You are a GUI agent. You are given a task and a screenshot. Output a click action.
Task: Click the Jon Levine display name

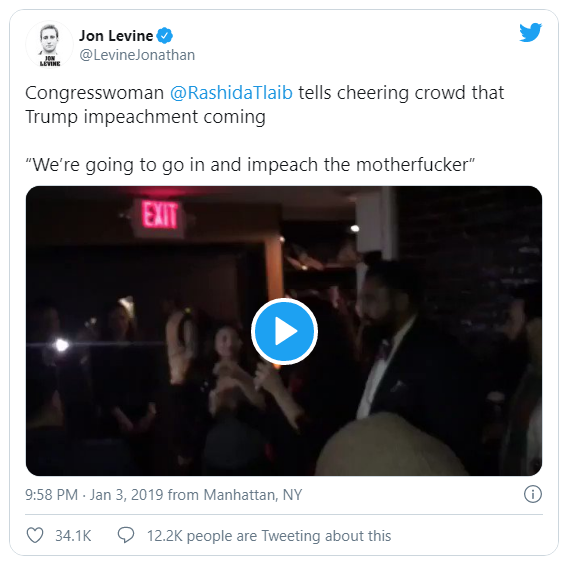[x=116, y=36]
